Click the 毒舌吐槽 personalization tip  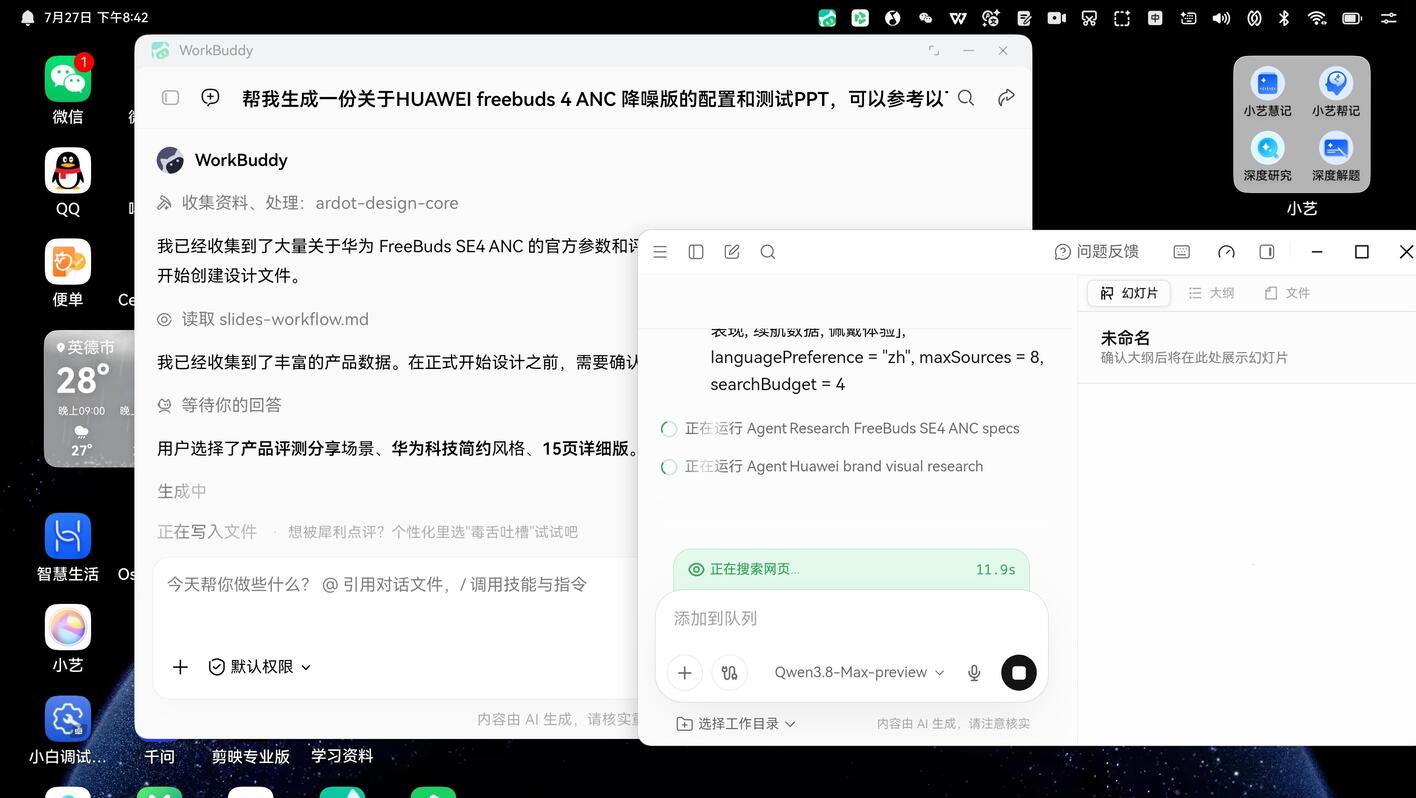click(x=433, y=532)
